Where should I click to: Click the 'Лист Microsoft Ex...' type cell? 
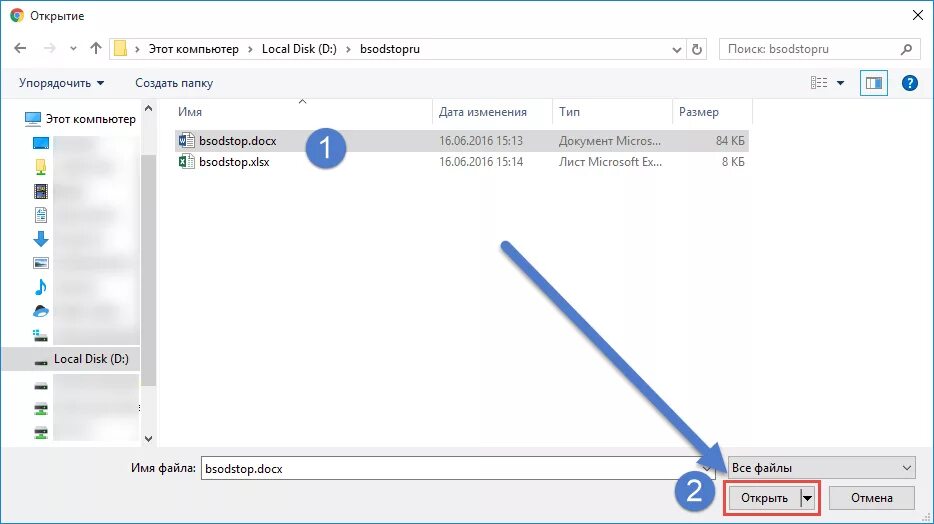(x=610, y=162)
